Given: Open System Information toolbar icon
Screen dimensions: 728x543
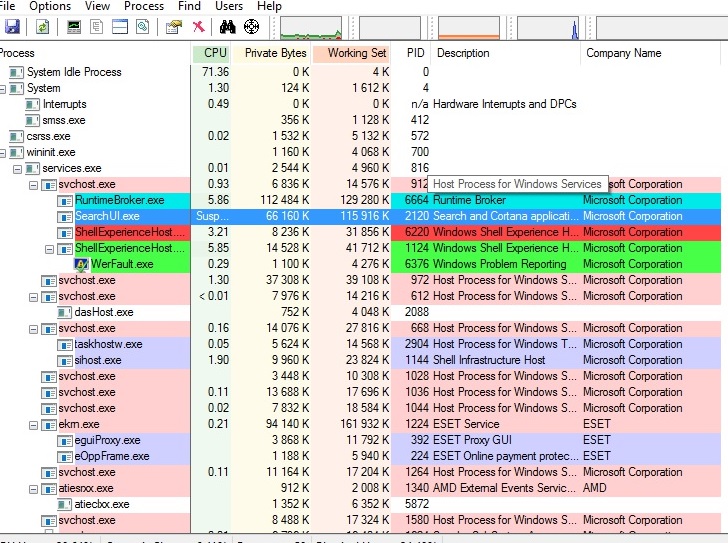Looking at the screenshot, I should [x=74, y=27].
